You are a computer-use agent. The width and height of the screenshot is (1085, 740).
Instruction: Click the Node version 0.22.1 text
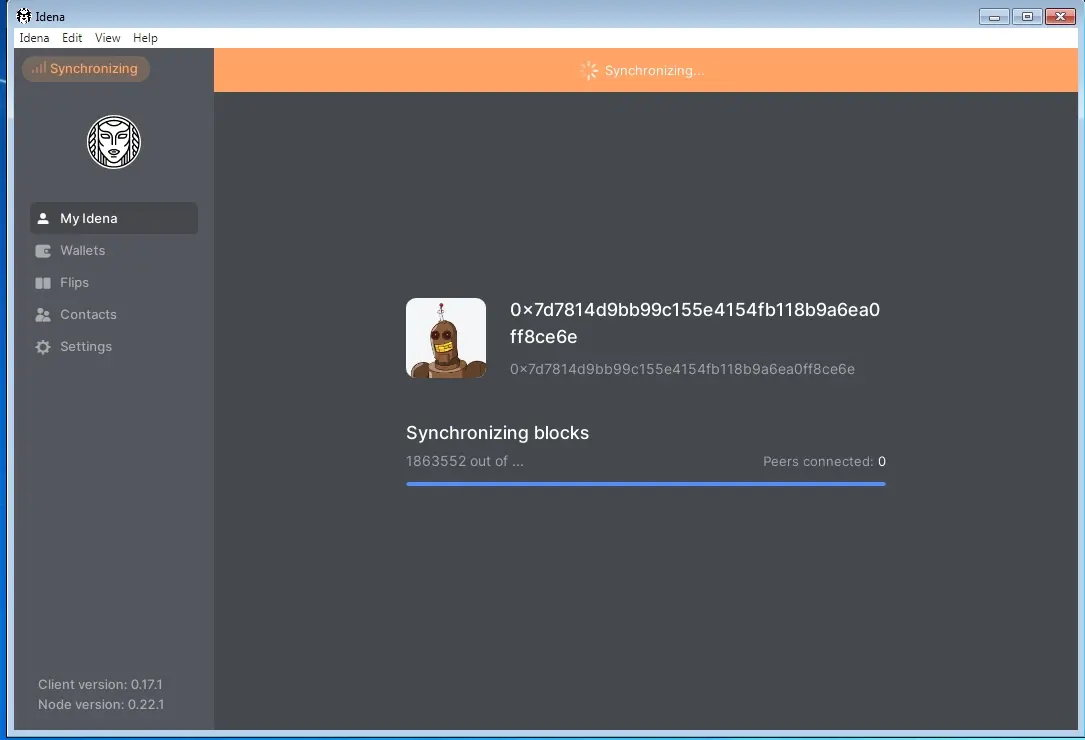(101, 704)
